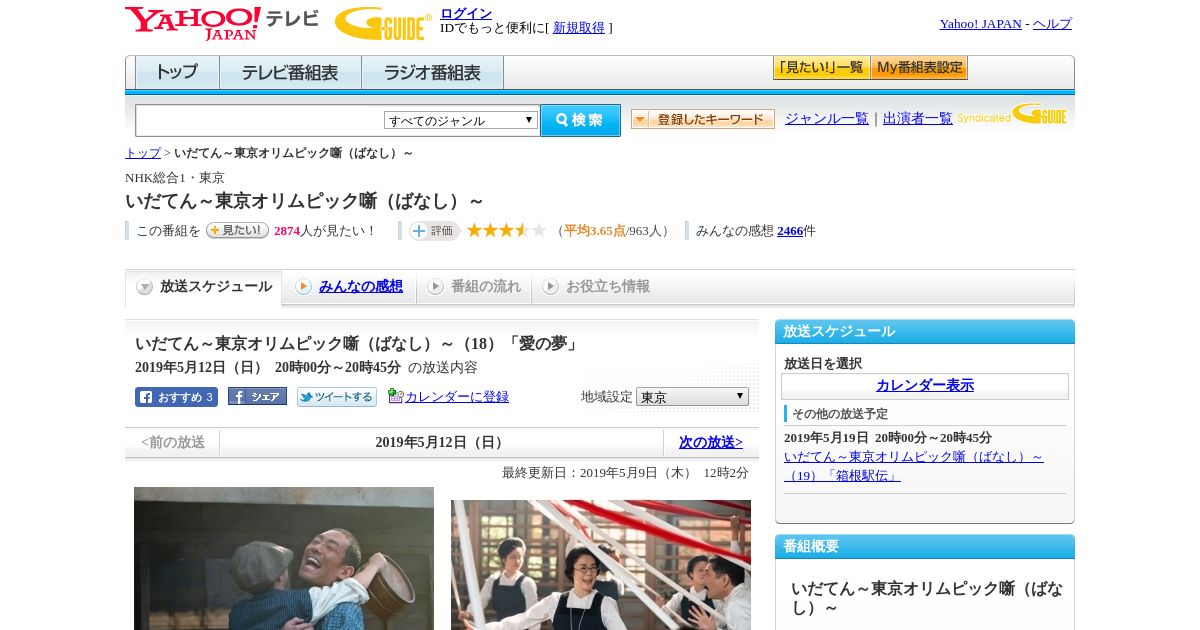The height and width of the screenshot is (630, 1200).
Task: Click the Facebook おすすめ 3 button
Action: (176, 397)
